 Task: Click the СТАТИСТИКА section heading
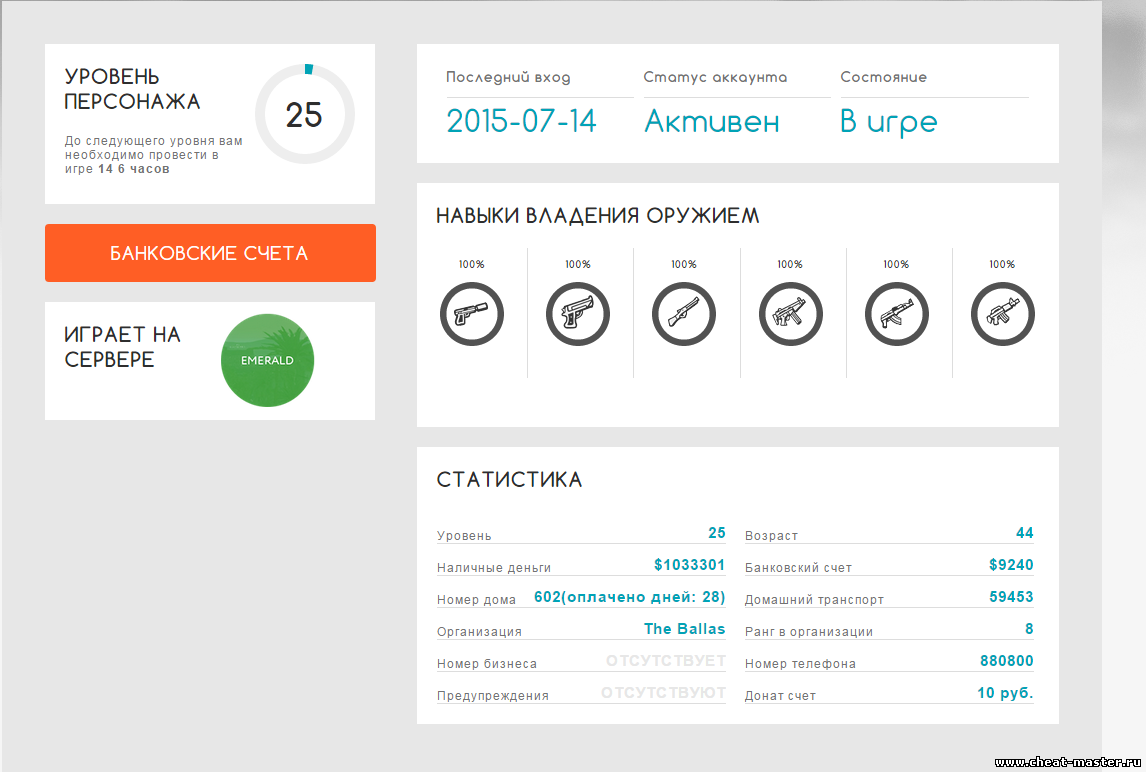tap(509, 480)
